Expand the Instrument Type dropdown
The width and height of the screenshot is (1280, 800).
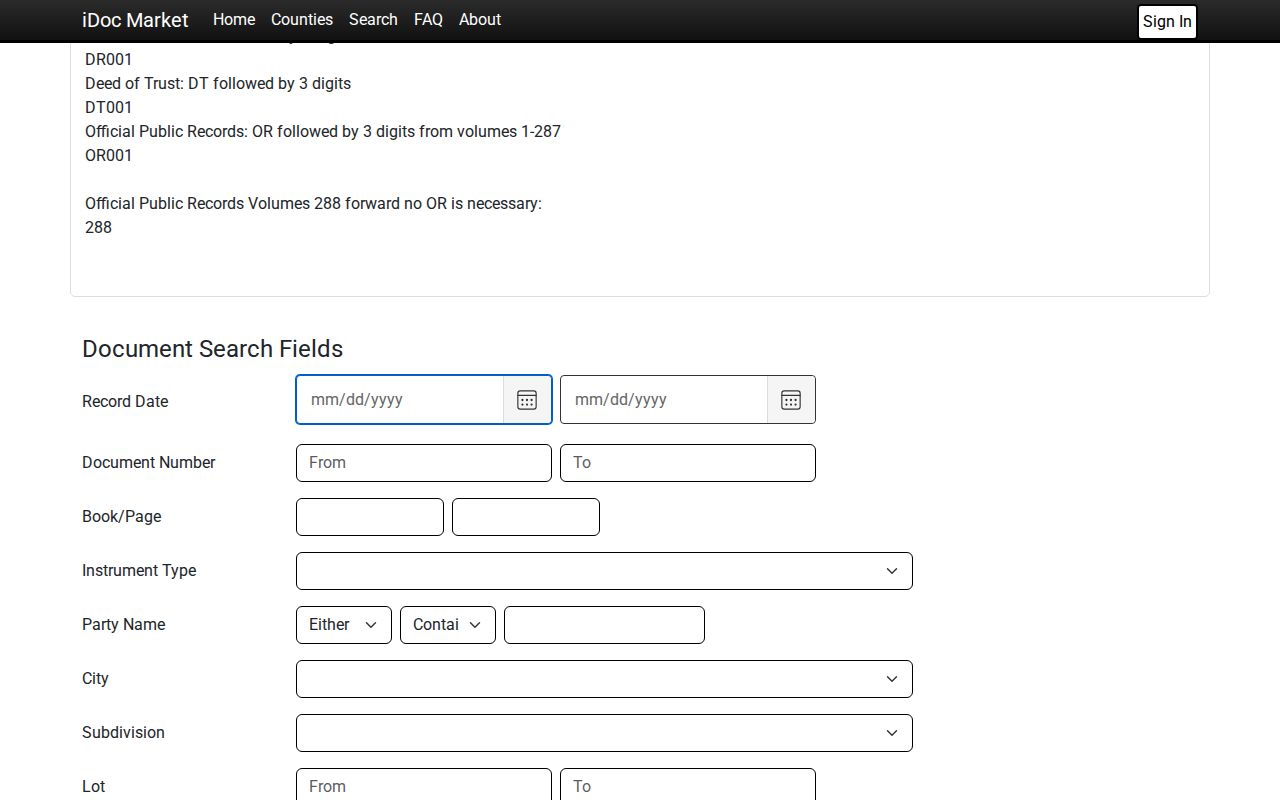pyautogui.click(x=604, y=571)
